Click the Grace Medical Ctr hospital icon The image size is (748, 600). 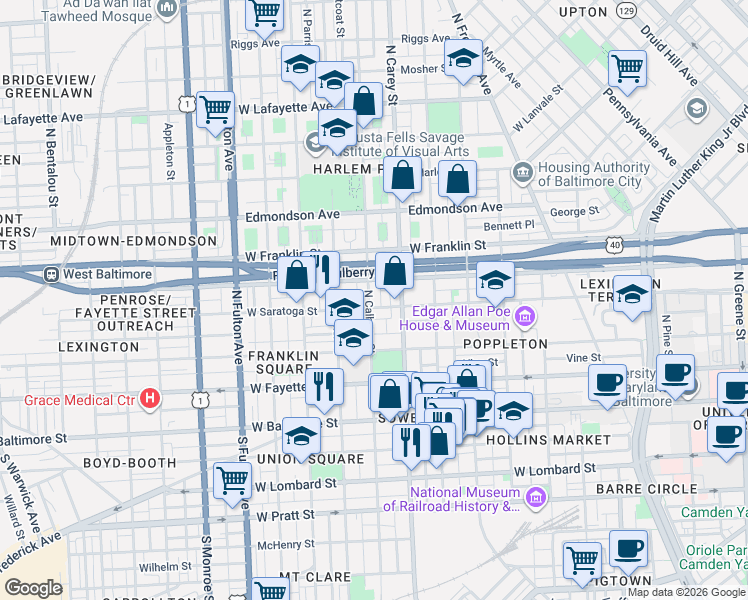(x=150, y=399)
